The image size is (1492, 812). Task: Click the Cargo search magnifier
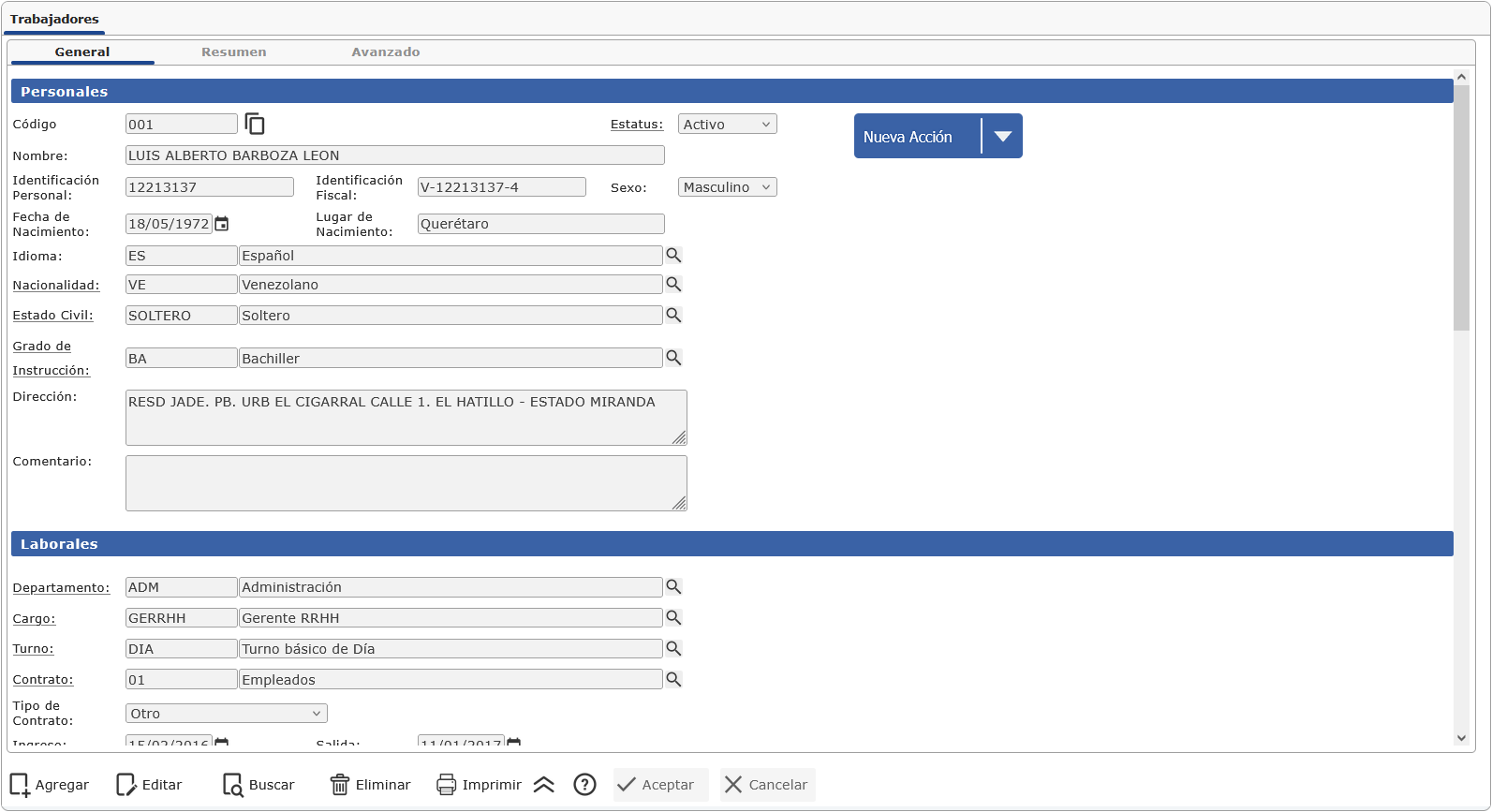click(673, 617)
